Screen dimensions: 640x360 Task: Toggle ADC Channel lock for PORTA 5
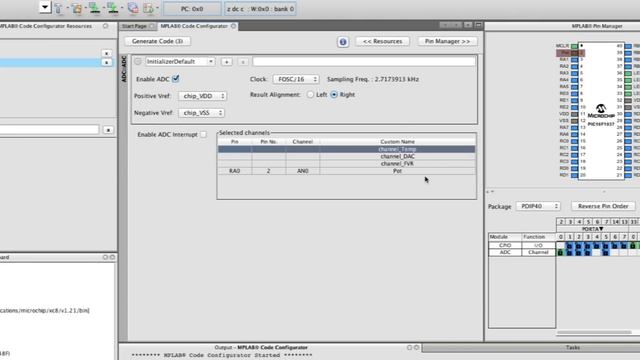[x=606, y=253]
